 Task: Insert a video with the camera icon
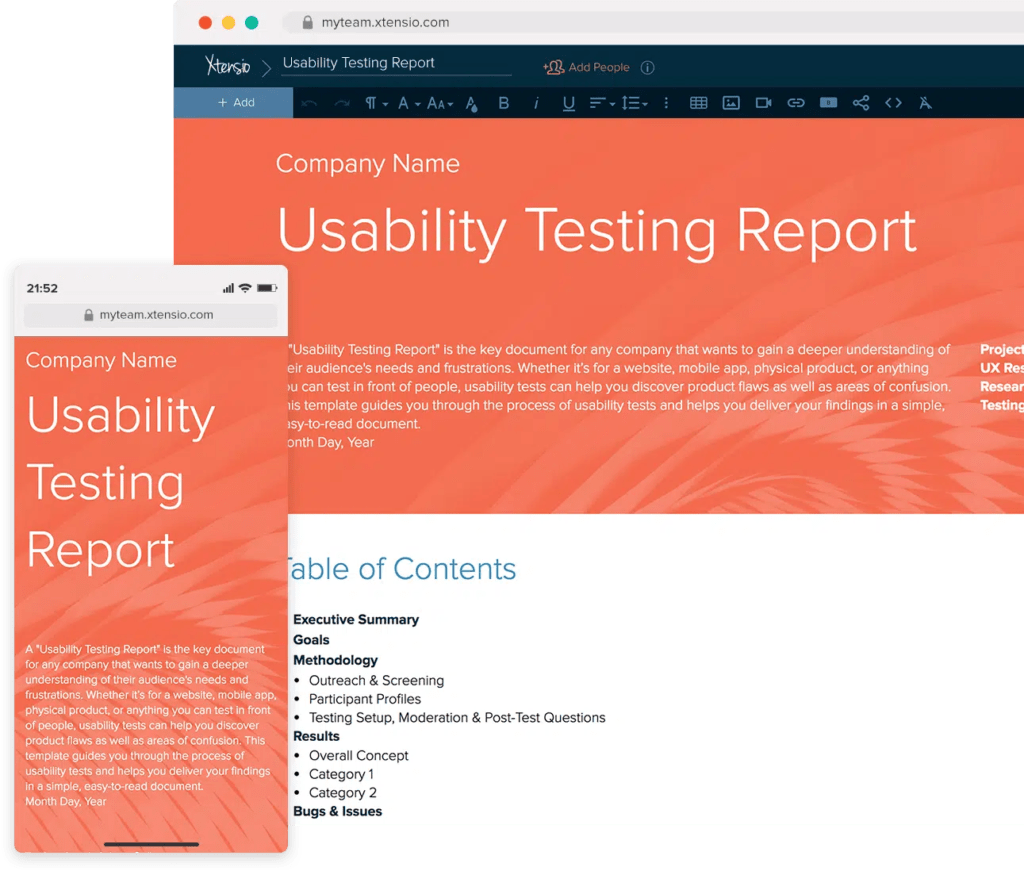pos(764,103)
